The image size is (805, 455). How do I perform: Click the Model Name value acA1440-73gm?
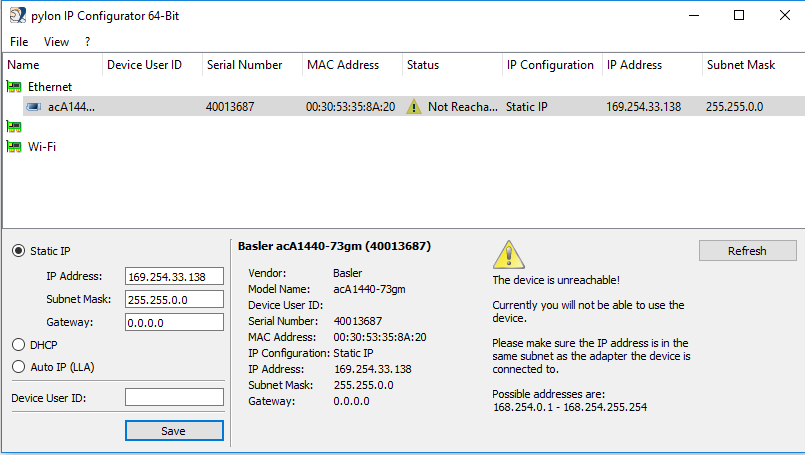(x=369, y=289)
